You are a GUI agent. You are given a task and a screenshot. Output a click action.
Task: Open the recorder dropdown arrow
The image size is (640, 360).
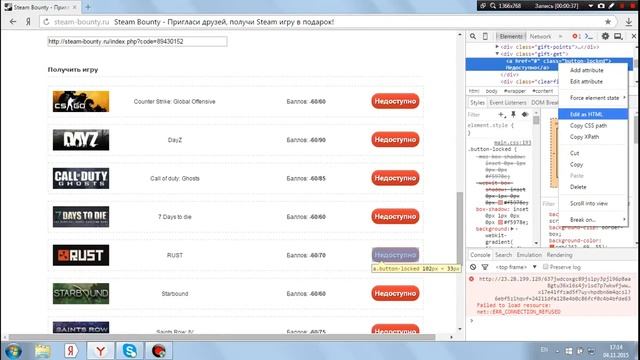pos(591,6)
